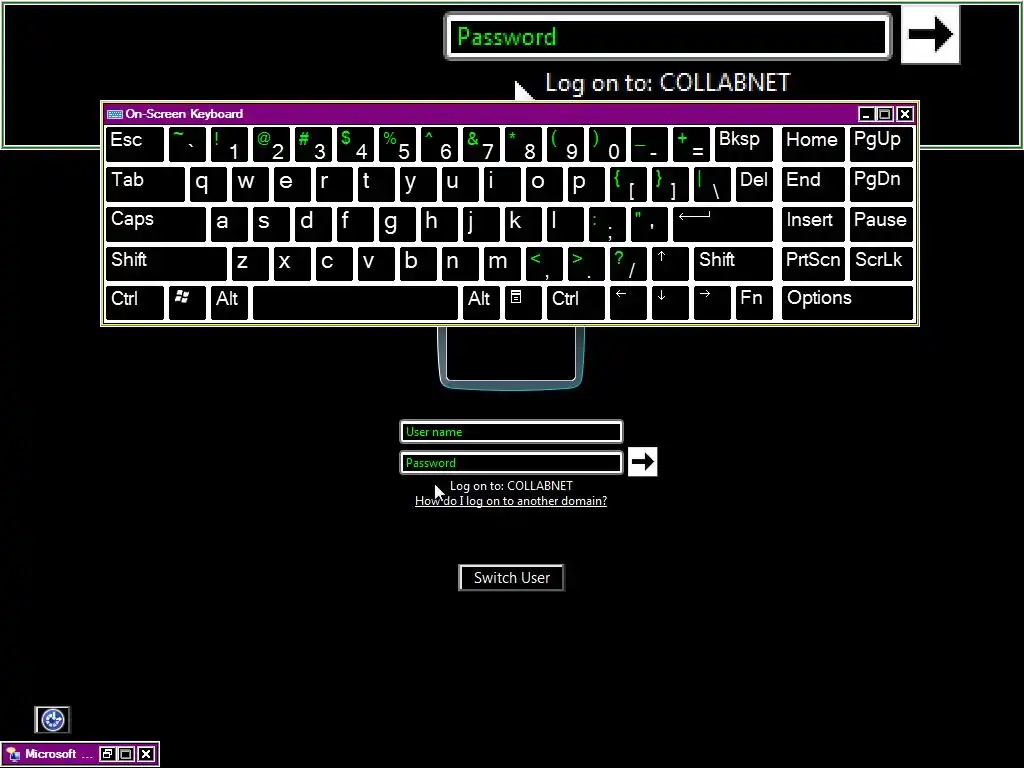Tap the z key
The width and height of the screenshot is (1024, 768).
250,264
